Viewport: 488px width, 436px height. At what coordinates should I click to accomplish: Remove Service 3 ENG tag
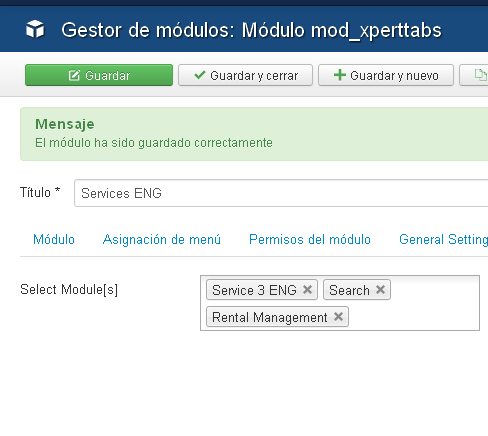click(308, 290)
